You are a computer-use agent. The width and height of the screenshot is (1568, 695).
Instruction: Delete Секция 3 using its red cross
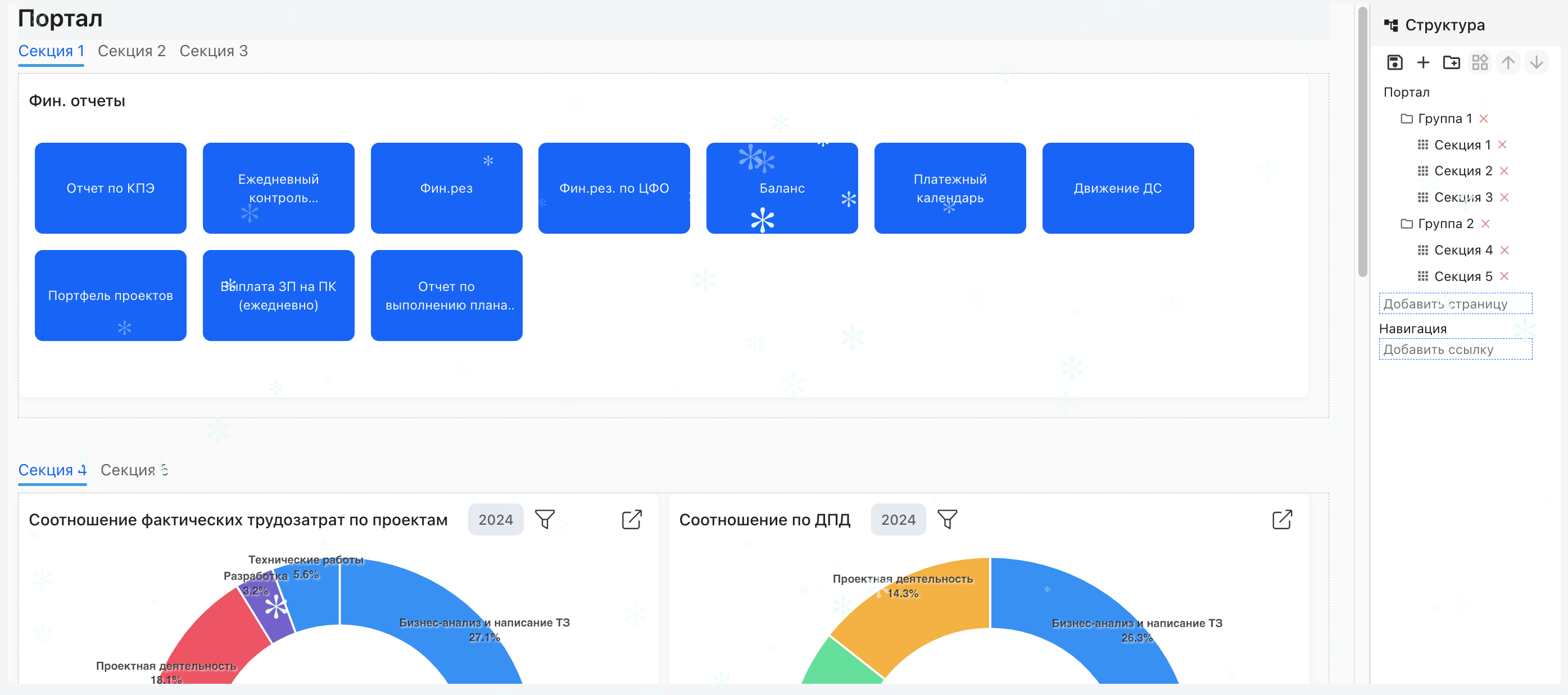(1504, 197)
